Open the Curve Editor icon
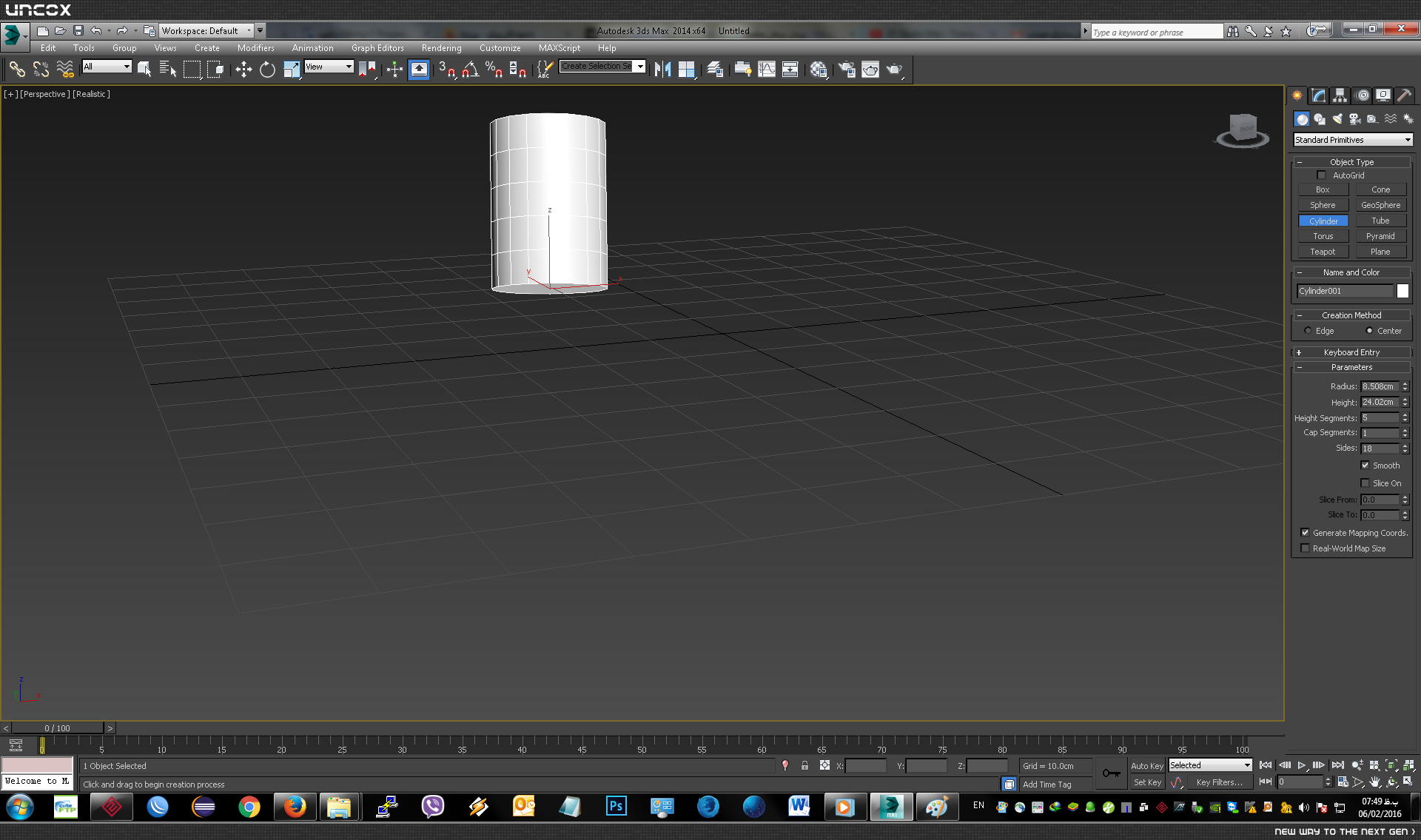This screenshot has height=840, width=1421. click(x=767, y=70)
